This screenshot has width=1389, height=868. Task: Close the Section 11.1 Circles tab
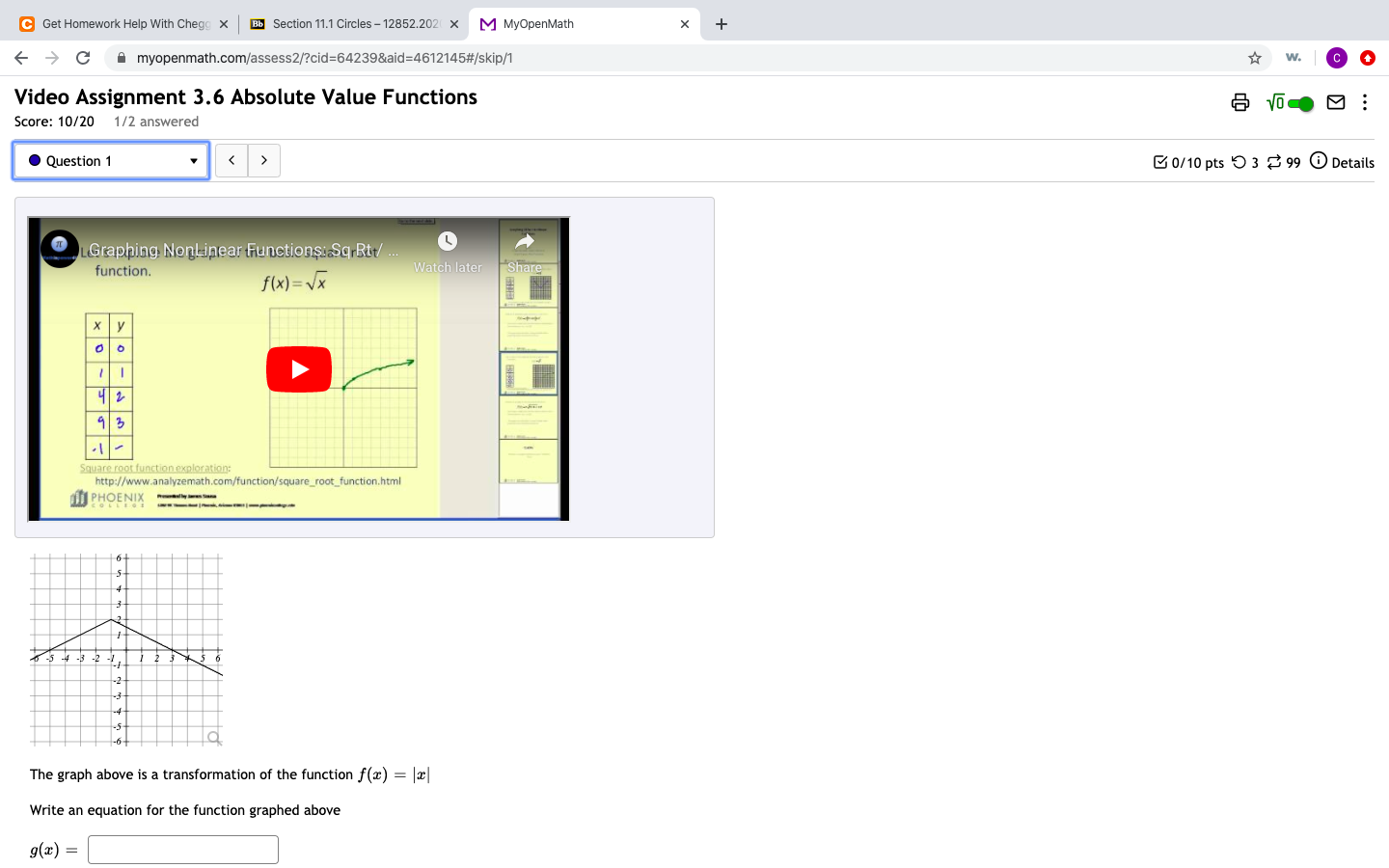tap(454, 24)
